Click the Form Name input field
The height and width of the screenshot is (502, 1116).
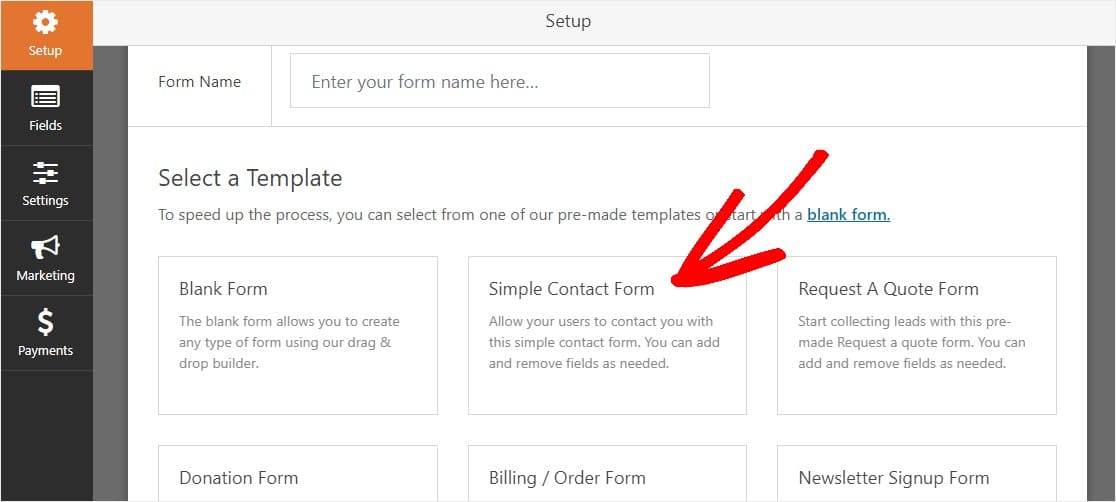pyautogui.click(x=500, y=80)
